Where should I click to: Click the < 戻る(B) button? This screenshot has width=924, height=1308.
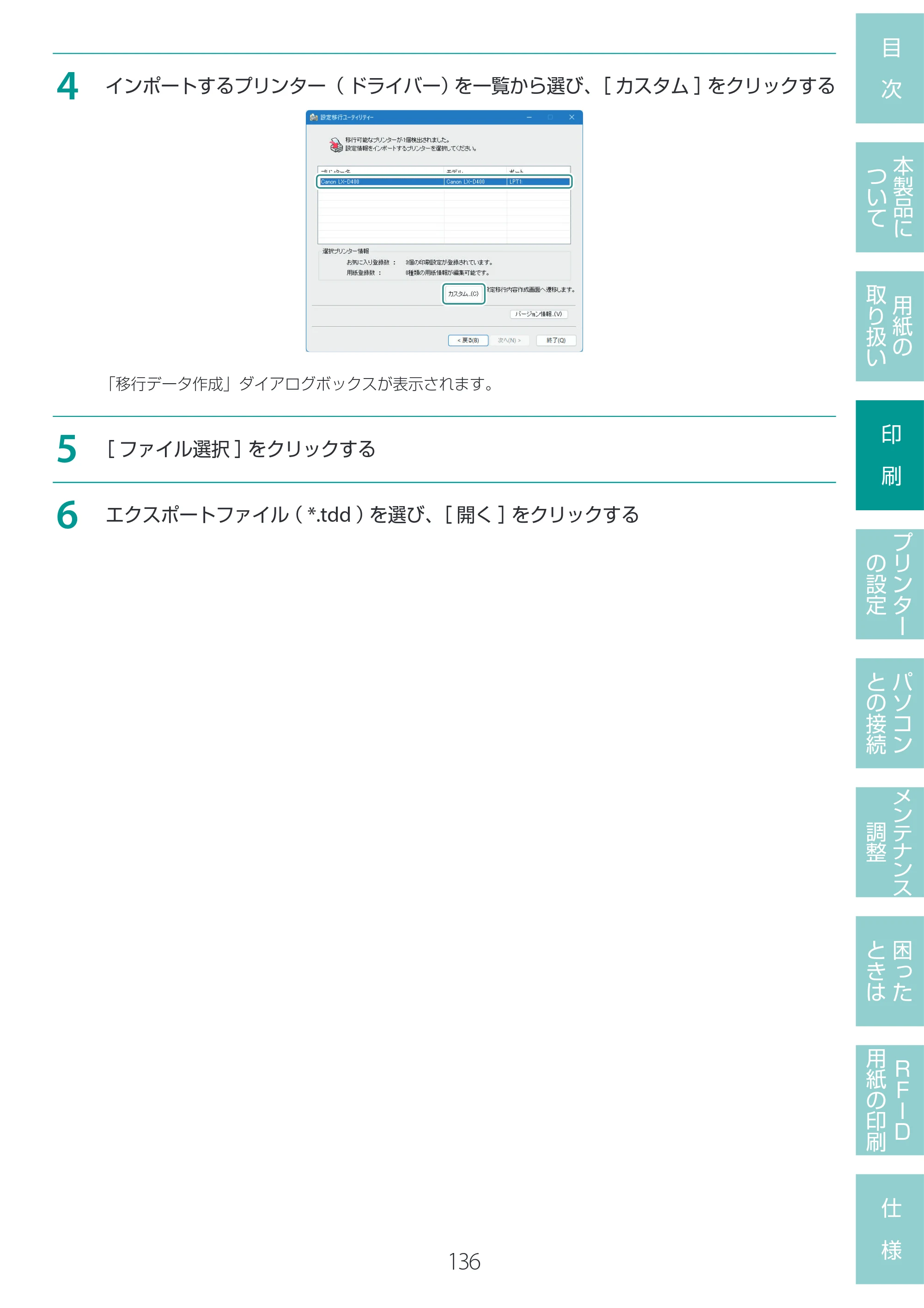point(468,340)
